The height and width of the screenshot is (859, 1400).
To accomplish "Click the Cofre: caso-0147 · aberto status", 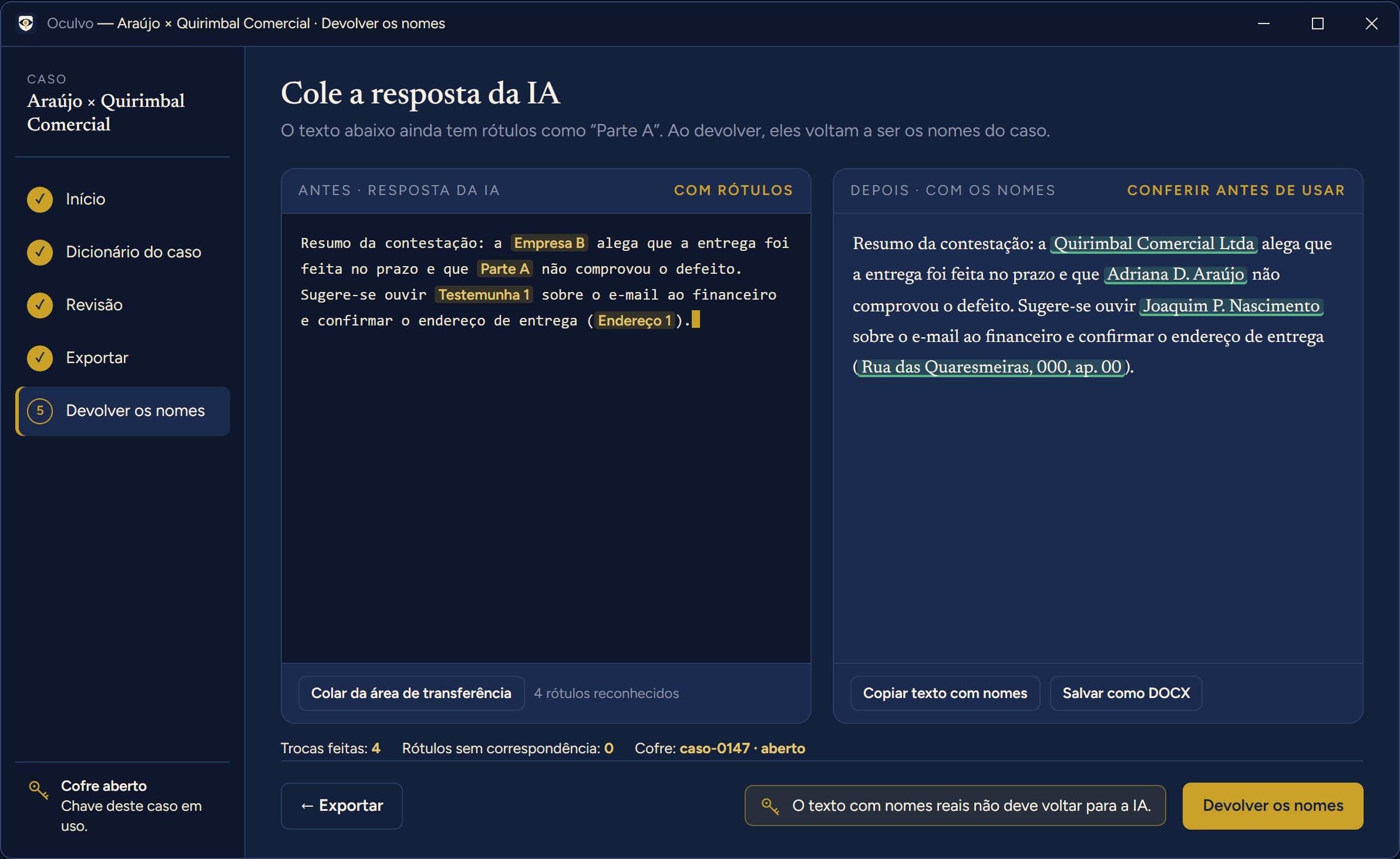I will pos(720,748).
